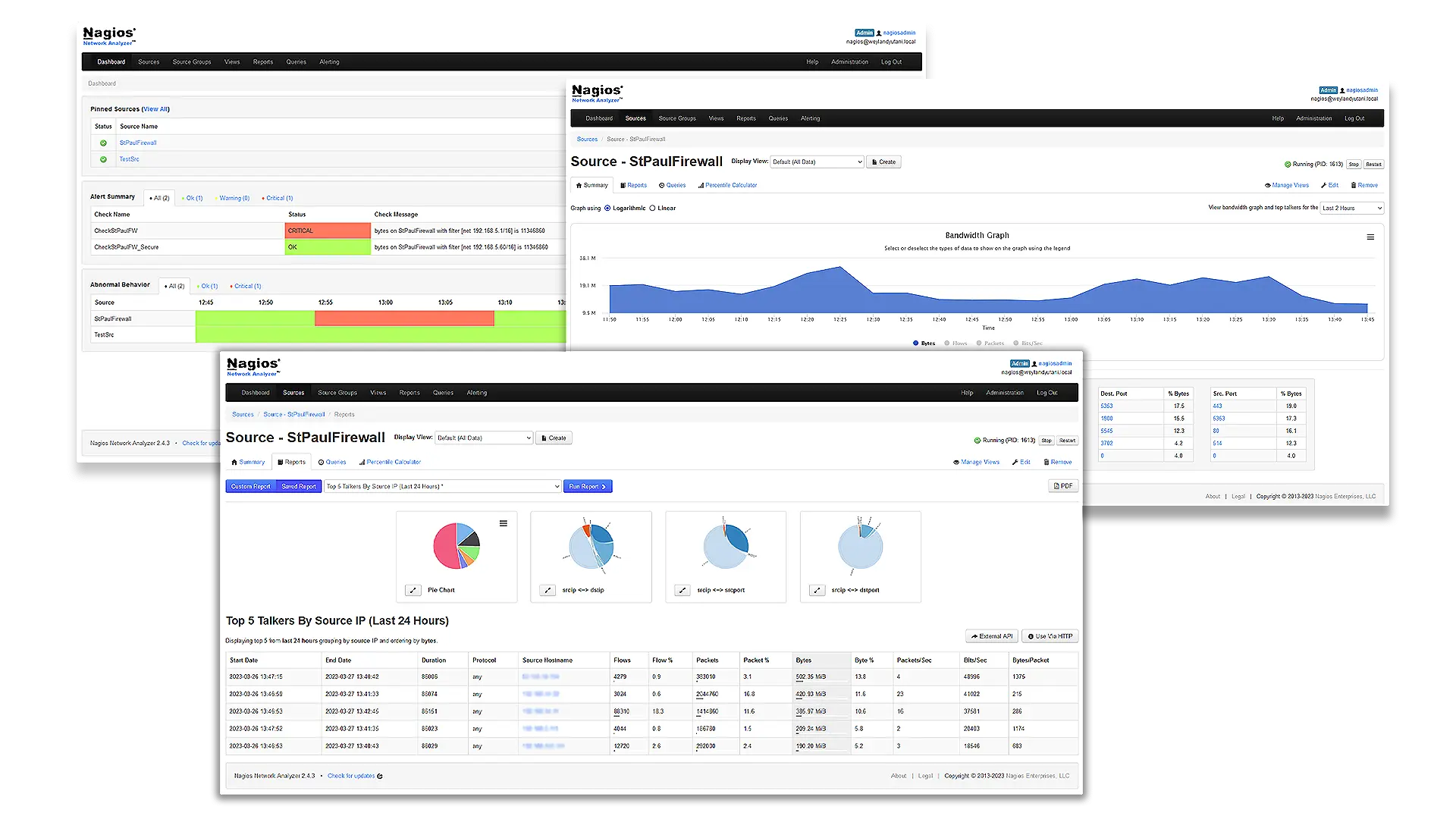The image size is (1456, 819).
Task: Click the Run Report button
Action: coord(588,486)
